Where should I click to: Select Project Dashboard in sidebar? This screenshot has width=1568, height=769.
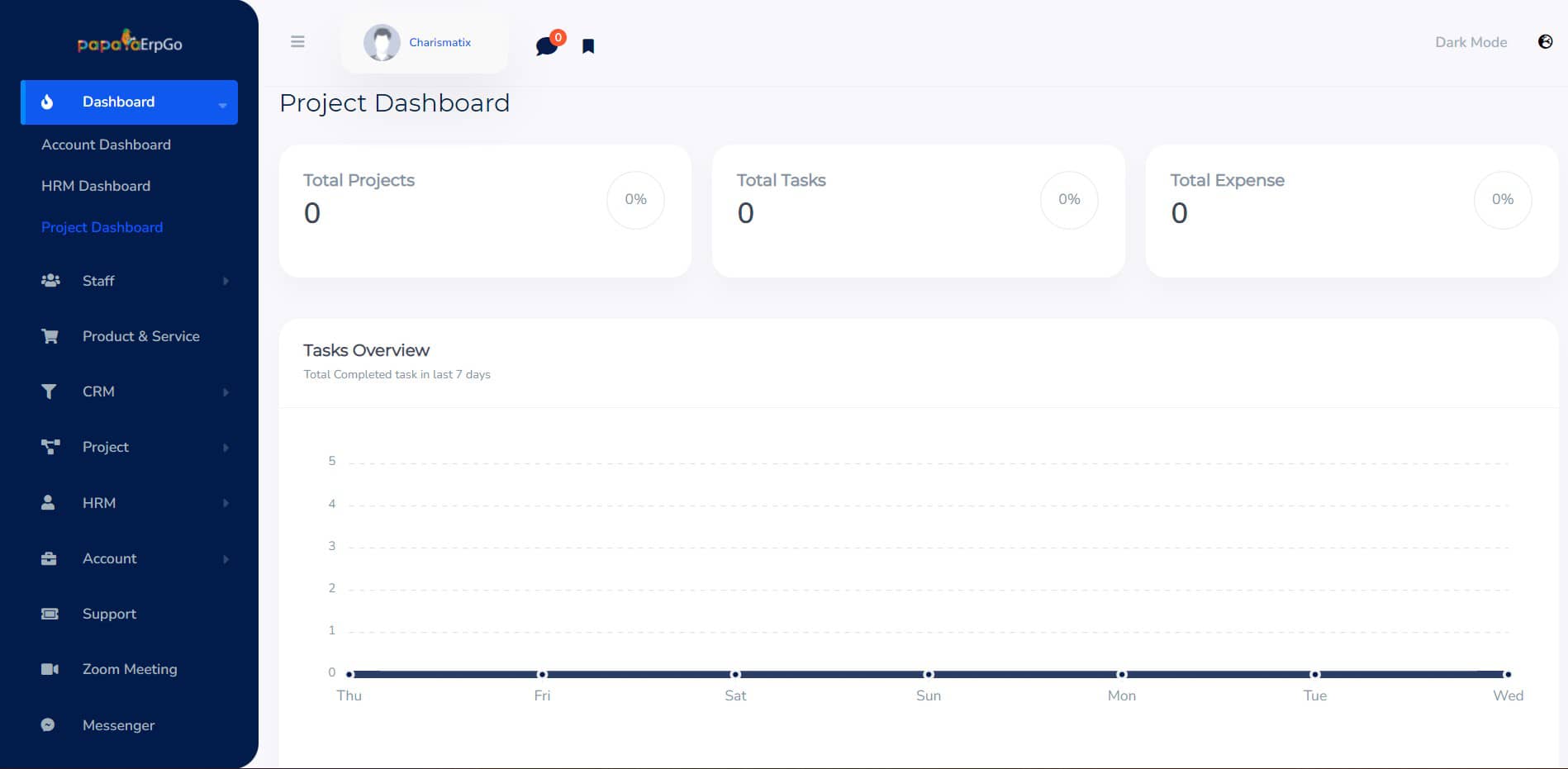point(102,227)
